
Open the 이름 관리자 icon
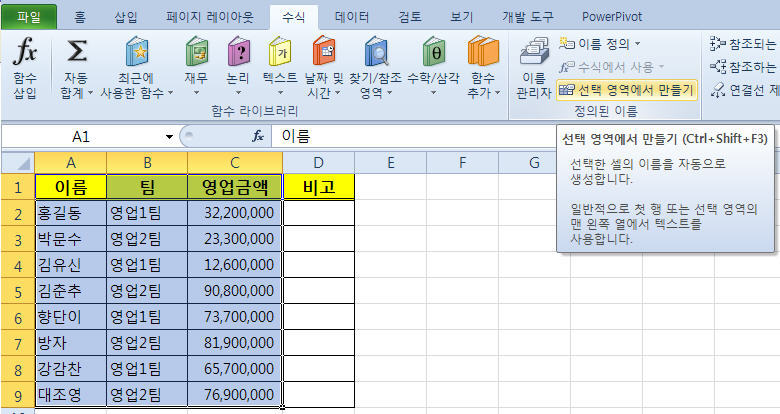[x=534, y=52]
